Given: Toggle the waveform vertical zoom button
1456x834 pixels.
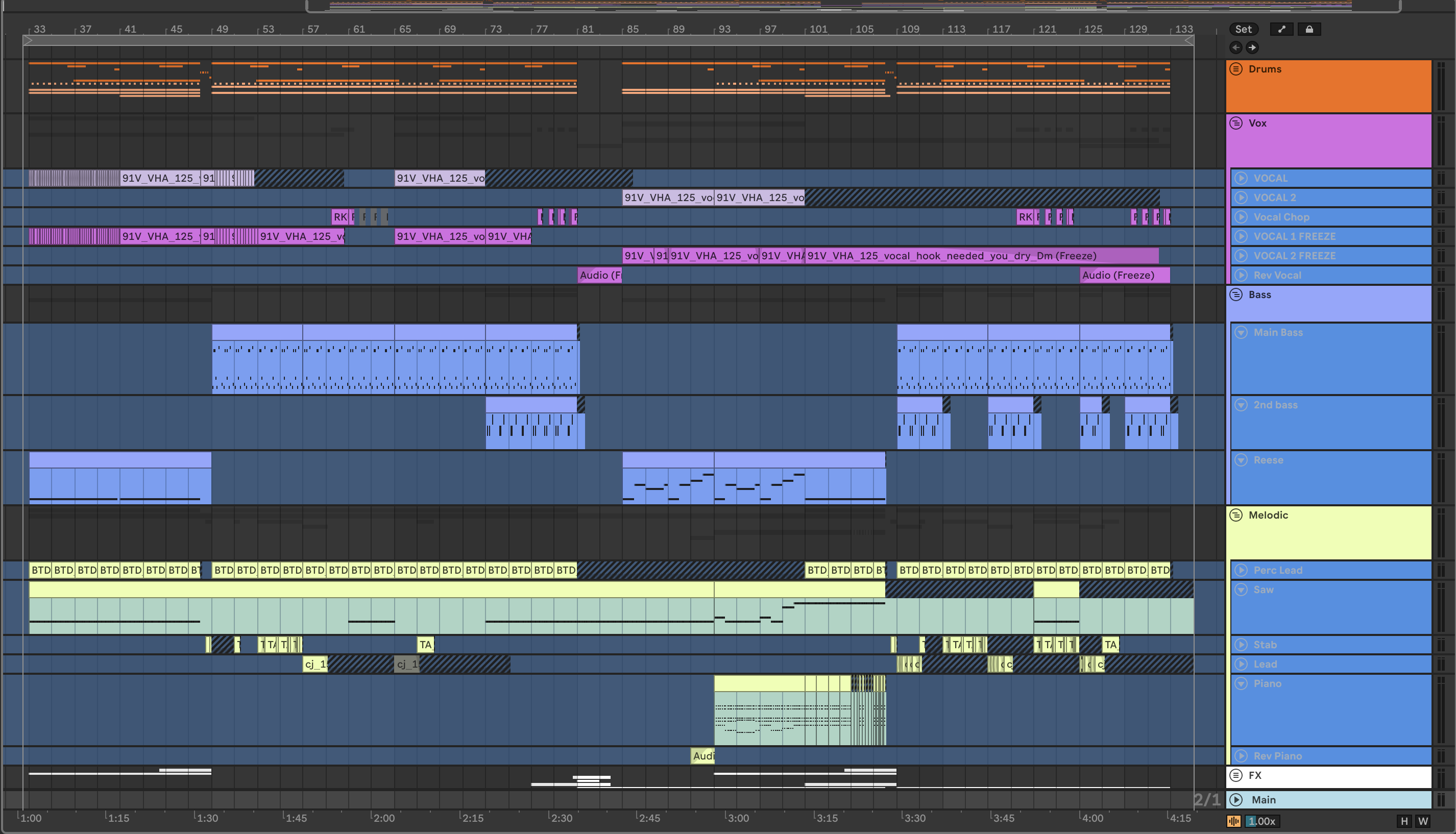Looking at the screenshot, I should point(1233,821).
